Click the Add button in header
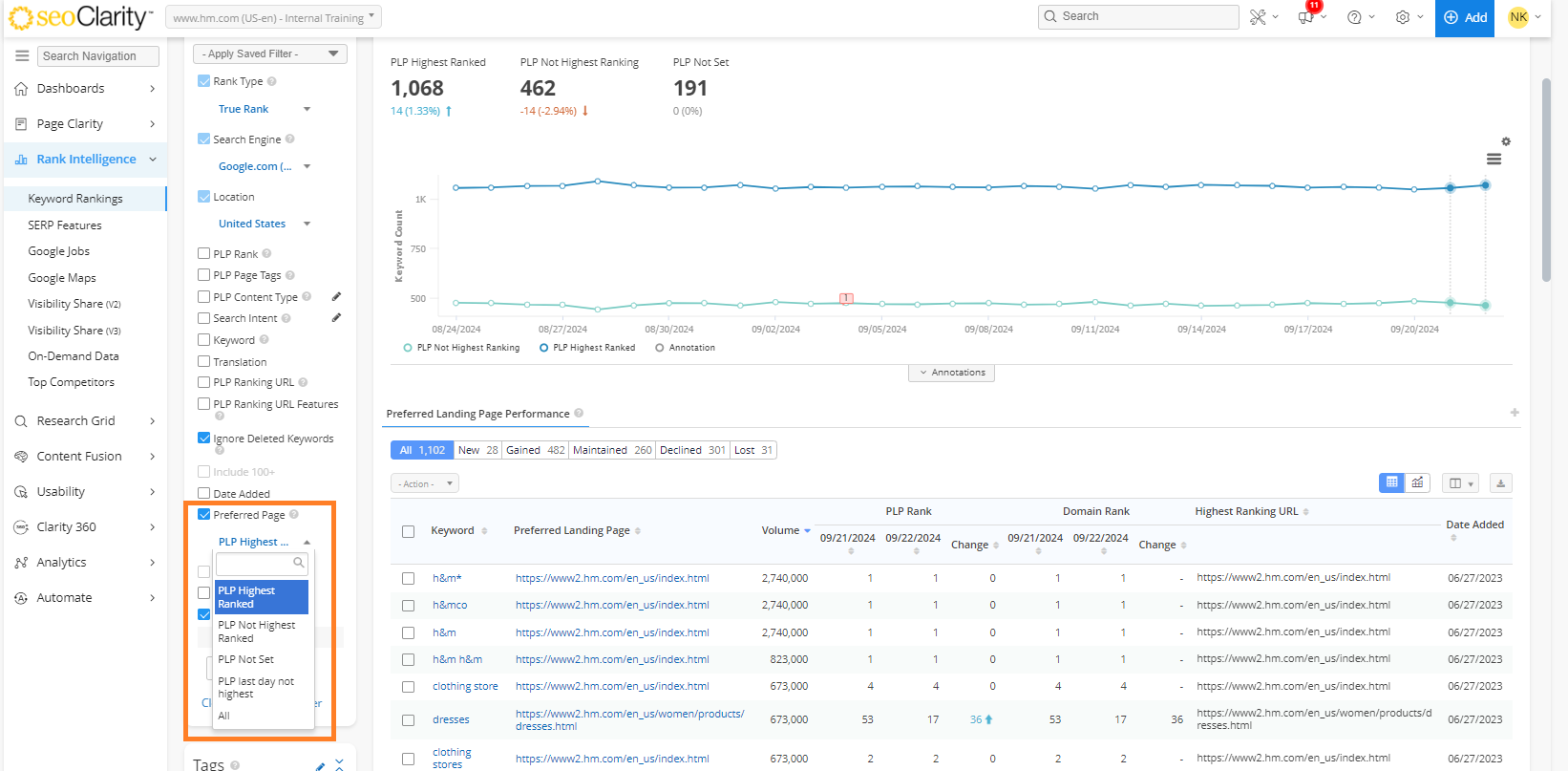Screen dimensions: 1568x771 click(x=1465, y=17)
